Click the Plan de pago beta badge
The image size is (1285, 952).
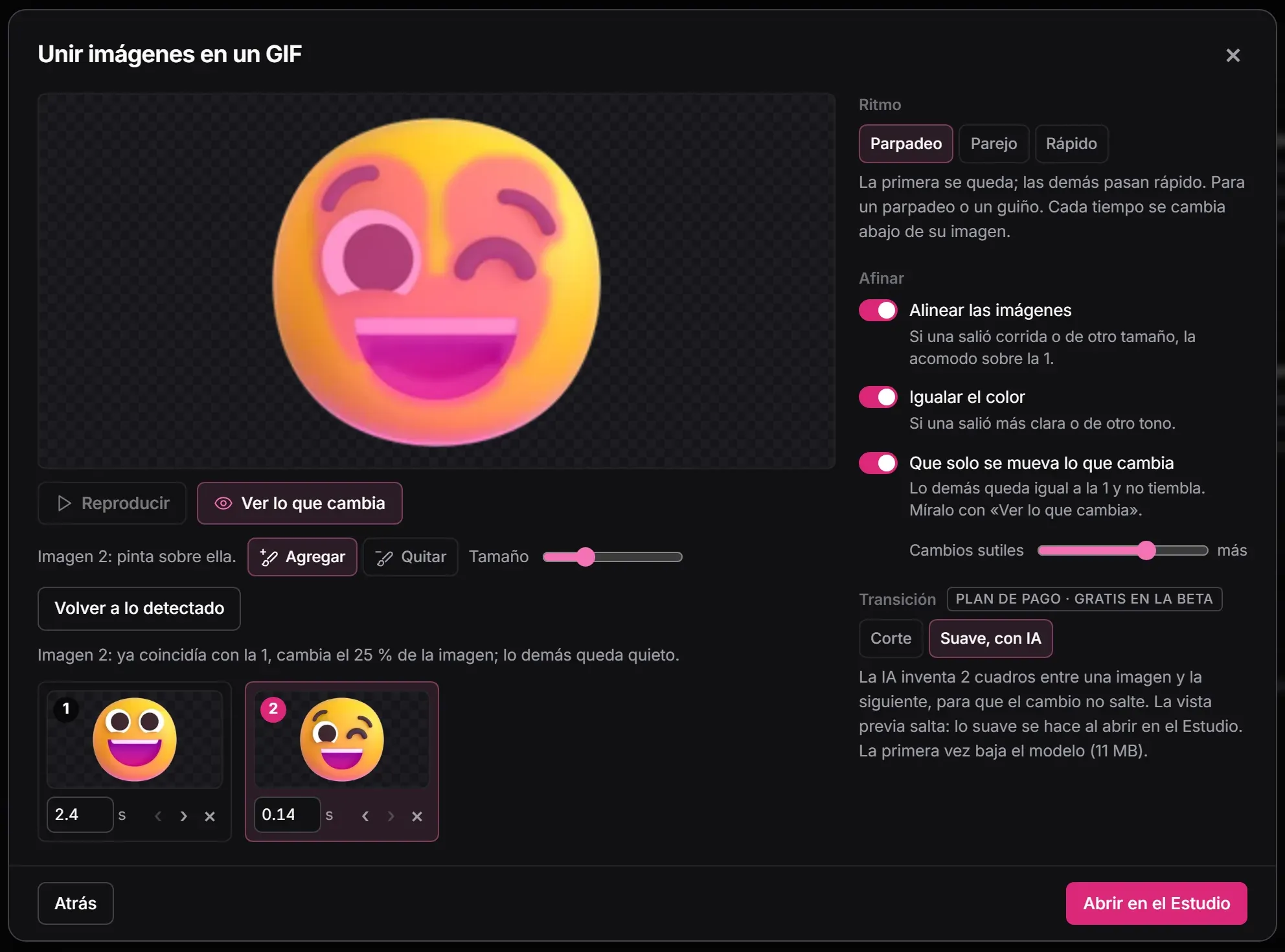1084,599
